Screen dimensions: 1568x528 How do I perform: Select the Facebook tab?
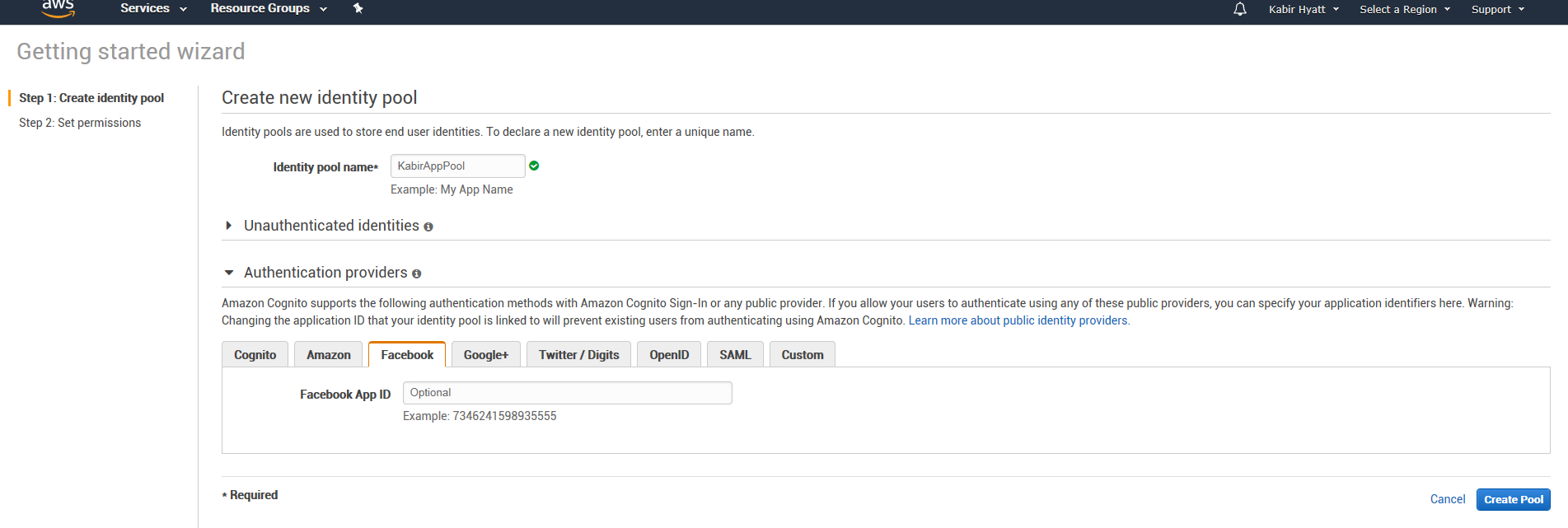[407, 354]
